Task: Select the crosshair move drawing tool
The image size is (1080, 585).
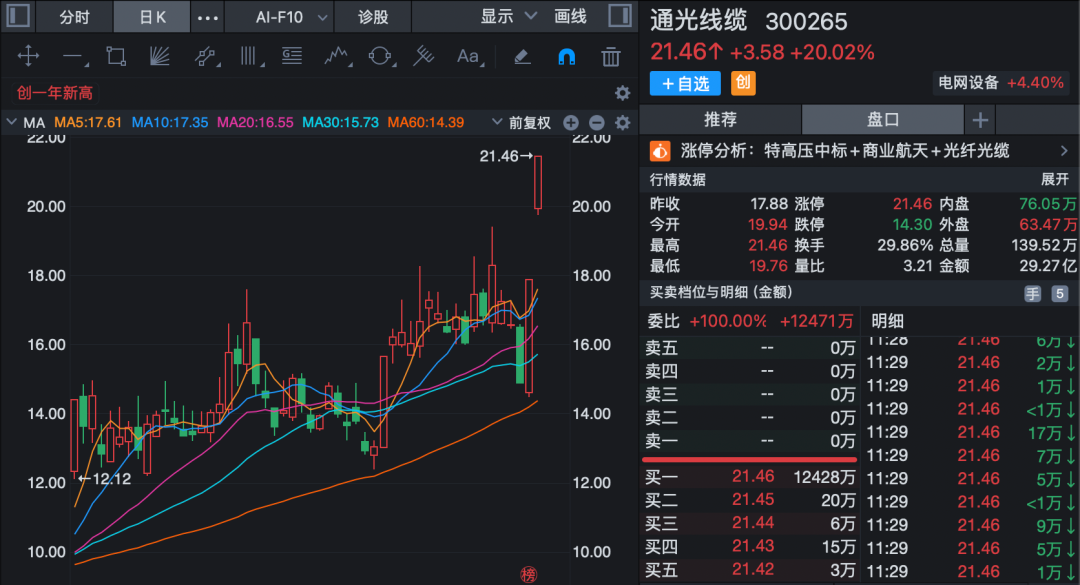Action: (28, 57)
